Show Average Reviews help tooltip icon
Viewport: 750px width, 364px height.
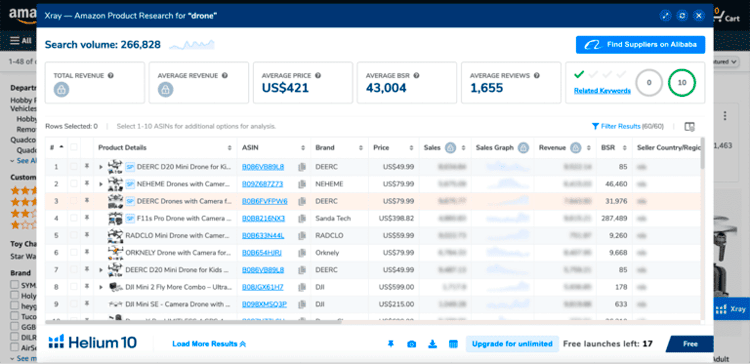537,76
